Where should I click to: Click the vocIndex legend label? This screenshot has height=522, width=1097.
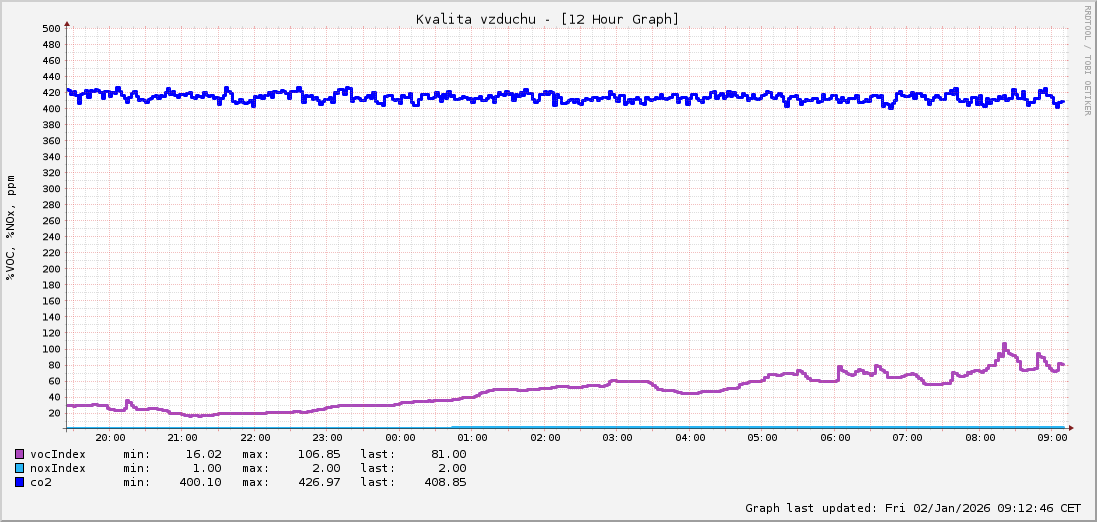(58, 454)
